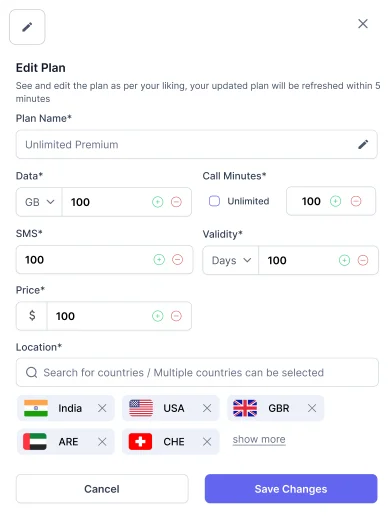Remove India from selected locations
The width and height of the screenshot is (389, 530).
(x=102, y=408)
